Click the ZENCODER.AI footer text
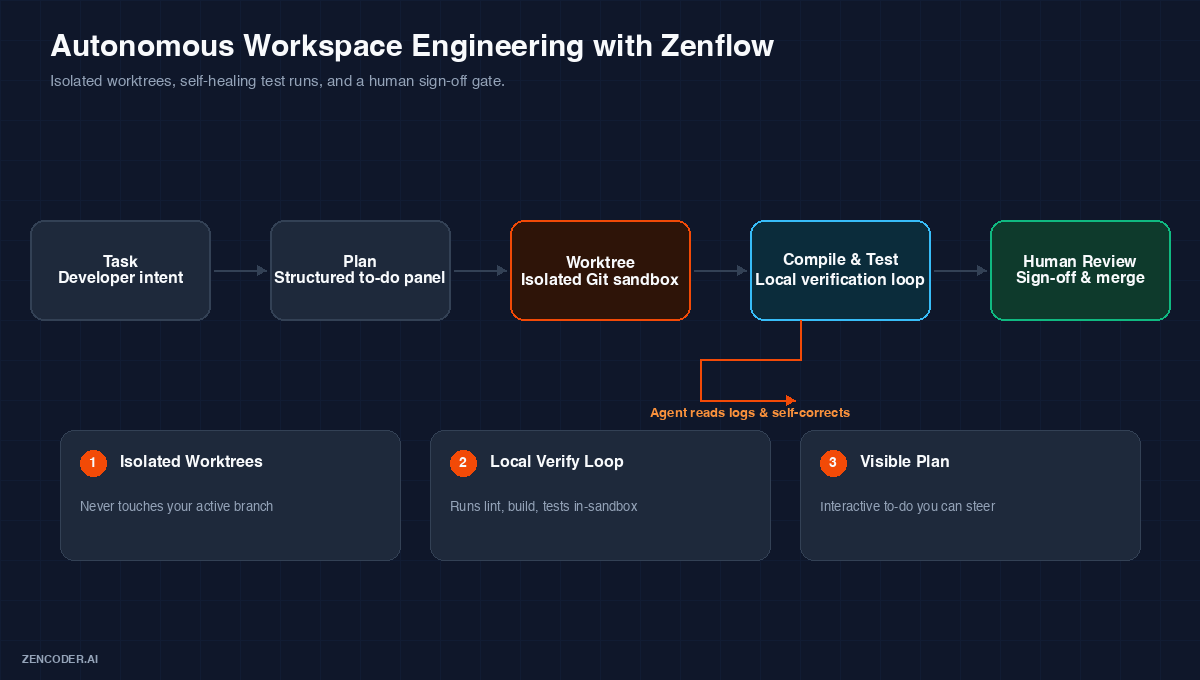The height and width of the screenshot is (680, 1200). (x=60, y=659)
